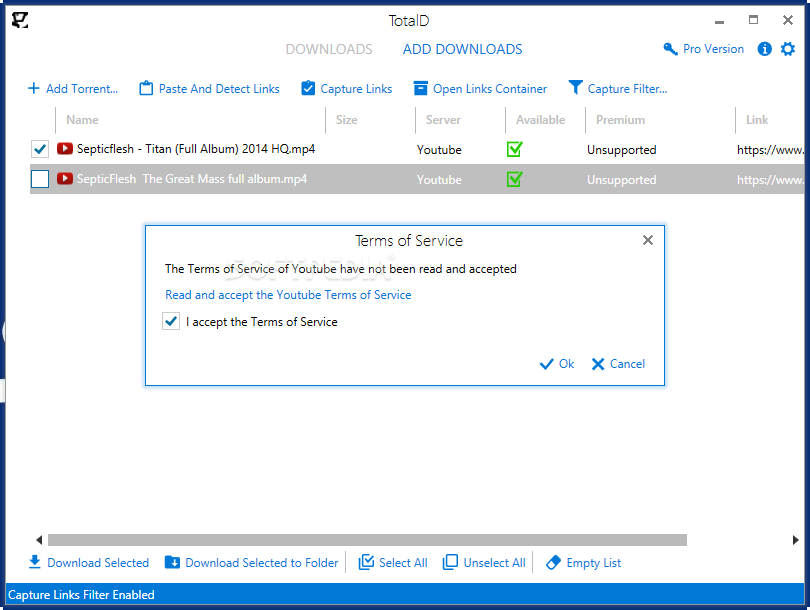Click Youtube server cell in Titan row
The image size is (810, 610).
coord(439,150)
